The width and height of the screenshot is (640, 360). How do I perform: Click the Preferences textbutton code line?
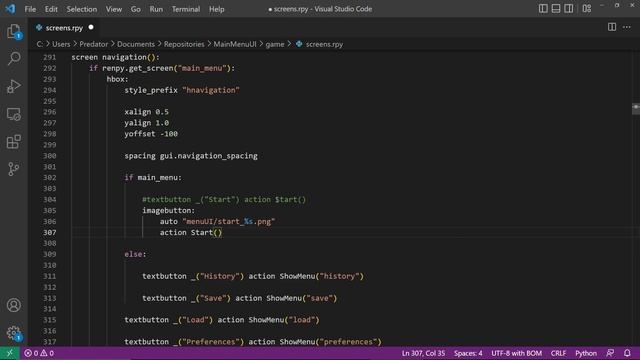point(253,342)
